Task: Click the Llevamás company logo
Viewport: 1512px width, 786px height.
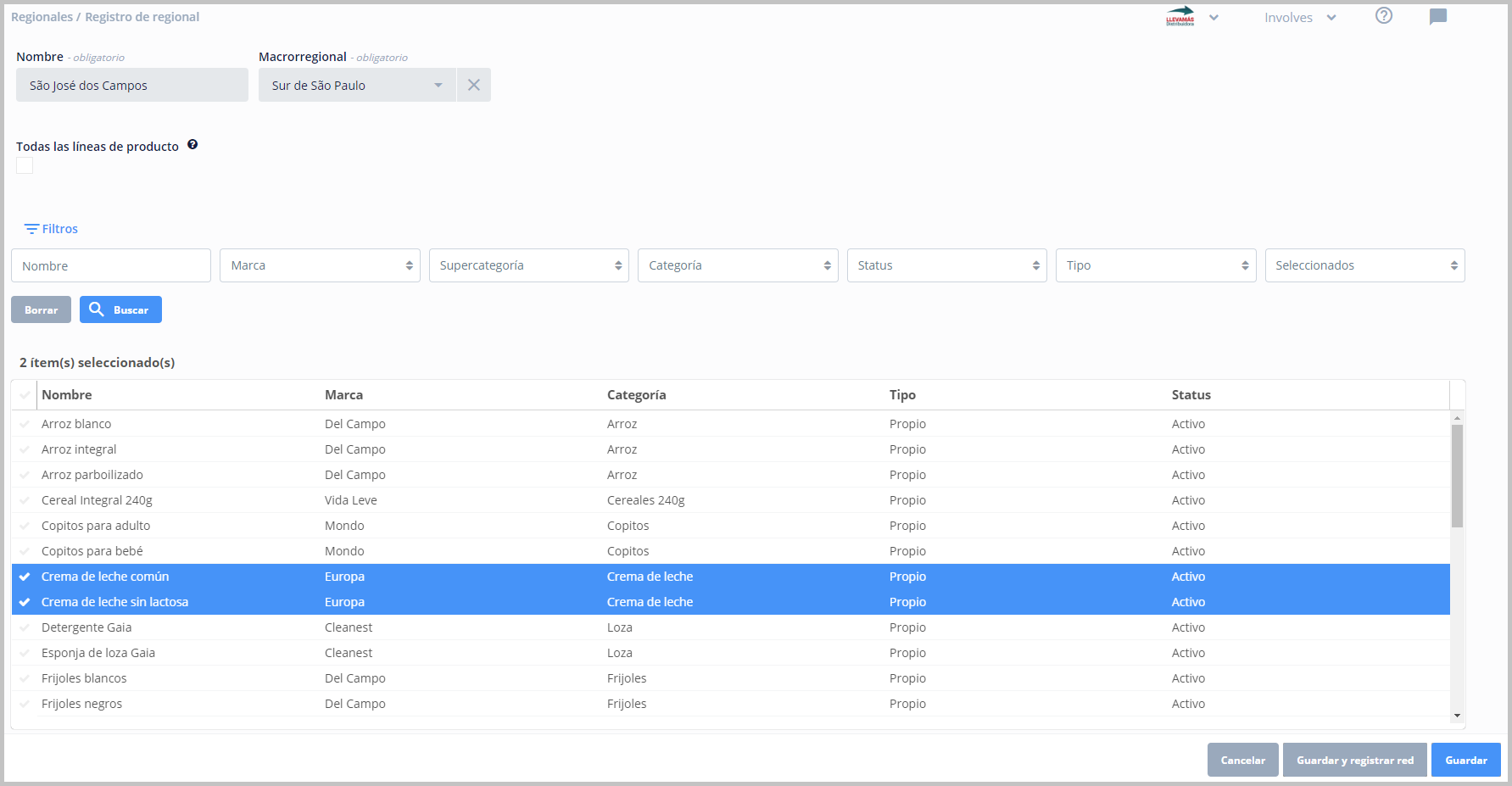Action: 1180,17
